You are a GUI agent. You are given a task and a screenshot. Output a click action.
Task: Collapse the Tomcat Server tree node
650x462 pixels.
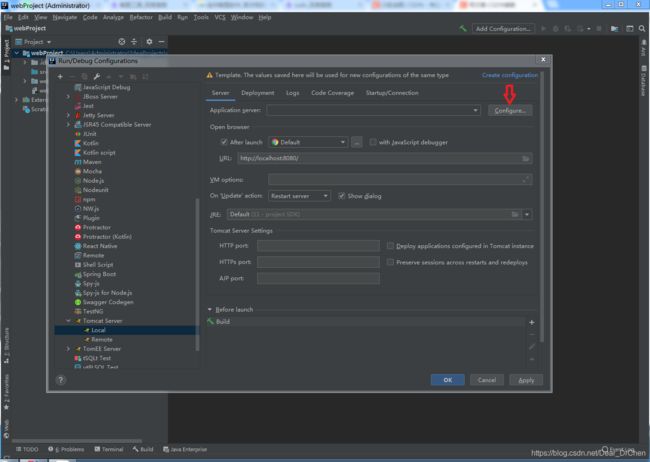point(68,321)
